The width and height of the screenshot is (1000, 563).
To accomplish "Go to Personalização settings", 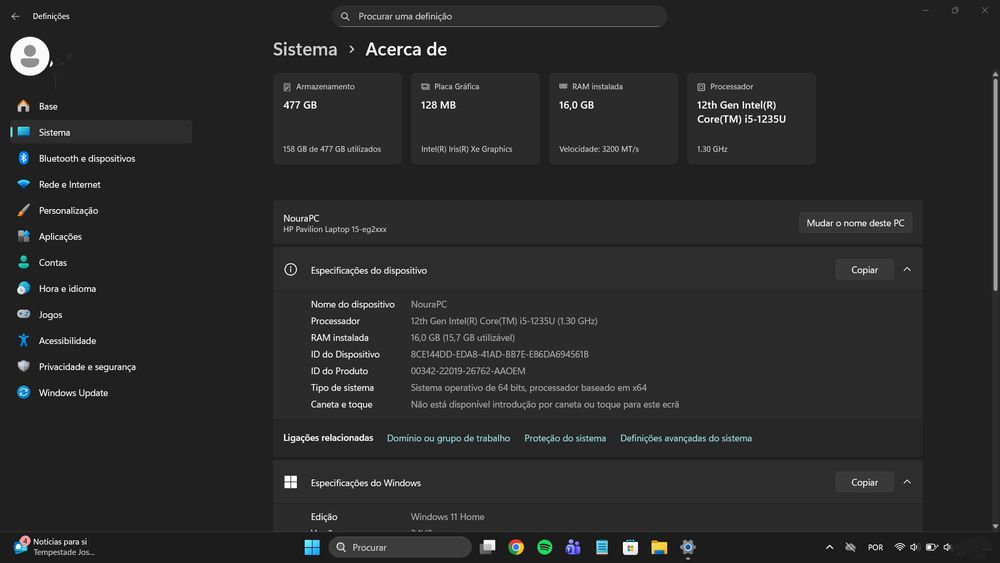I will [x=101, y=210].
